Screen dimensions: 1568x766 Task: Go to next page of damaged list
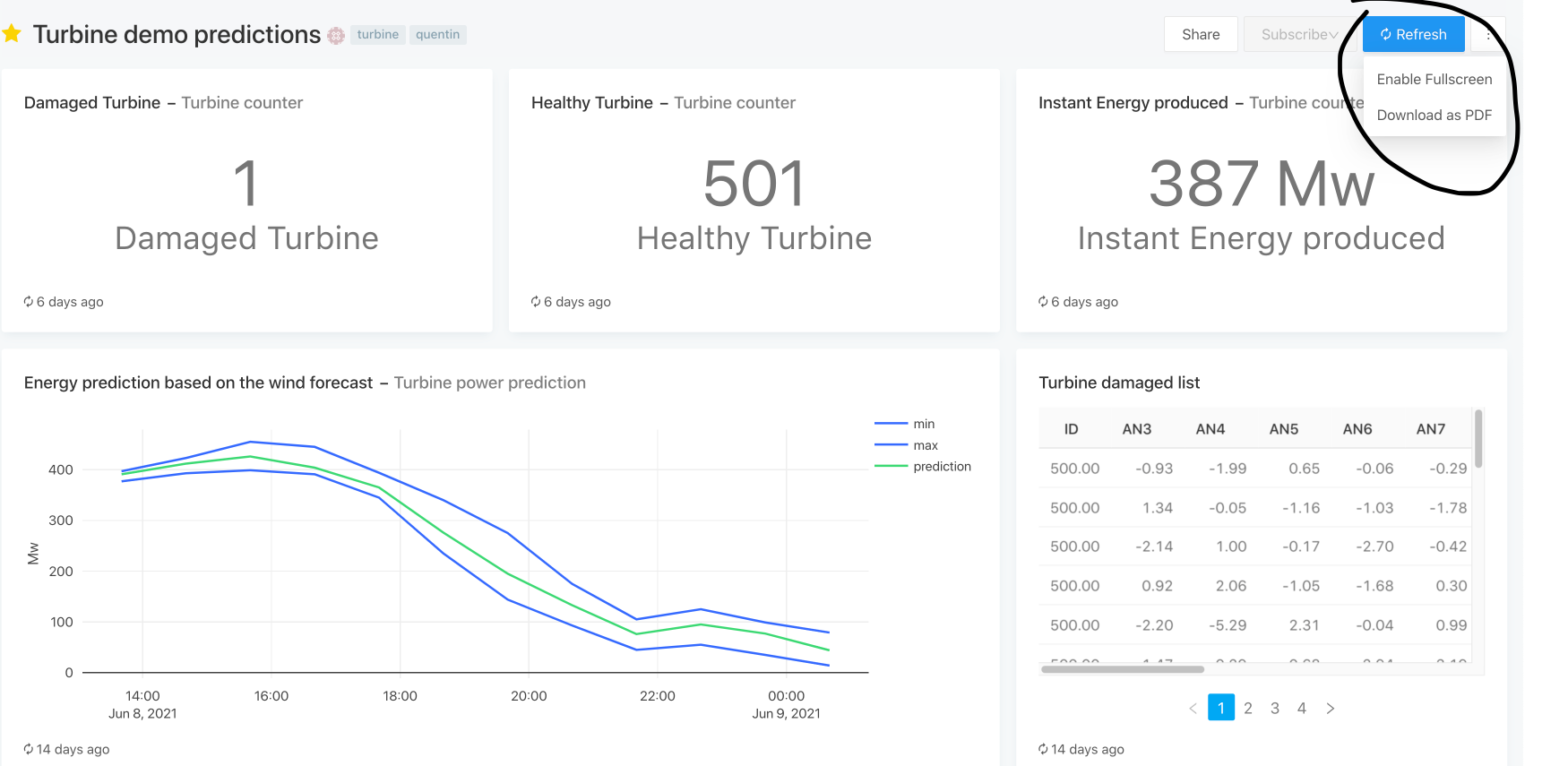pyautogui.click(x=1331, y=709)
